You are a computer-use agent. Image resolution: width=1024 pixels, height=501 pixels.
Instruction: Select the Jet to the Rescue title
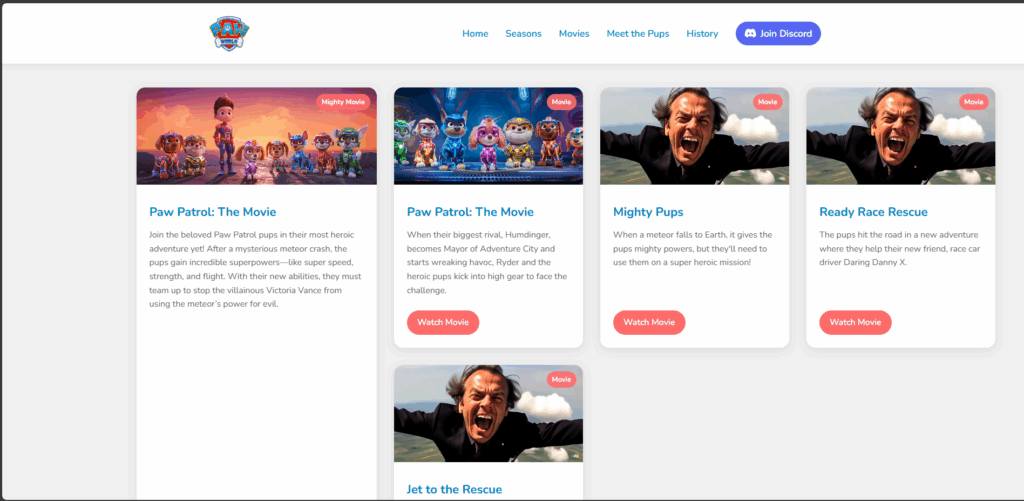[x=454, y=489]
